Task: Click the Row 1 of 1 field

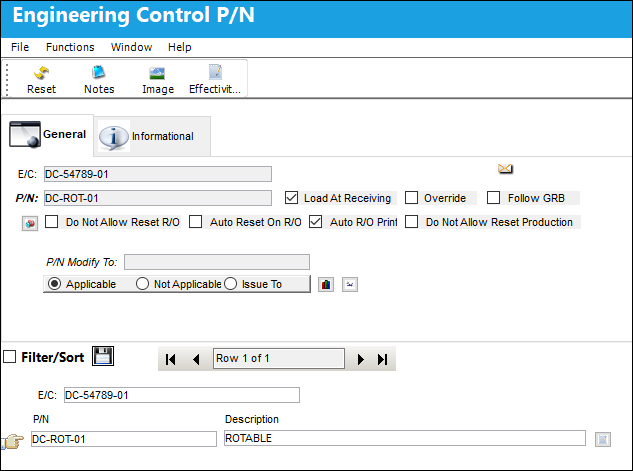Action: [x=279, y=358]
